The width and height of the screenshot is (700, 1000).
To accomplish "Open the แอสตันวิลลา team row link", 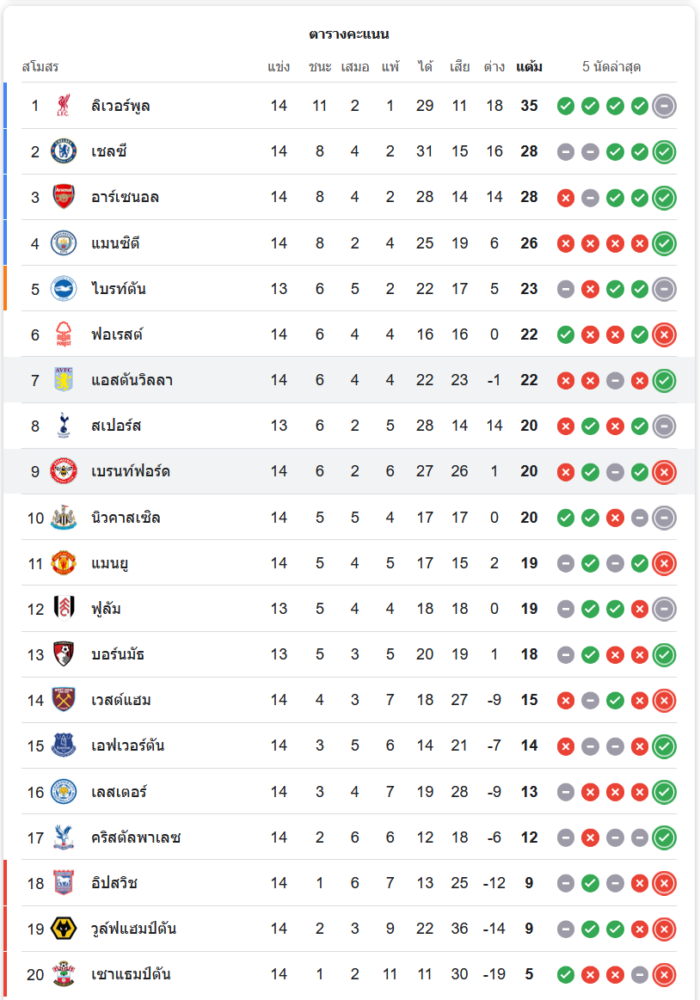I will [131, 380].
